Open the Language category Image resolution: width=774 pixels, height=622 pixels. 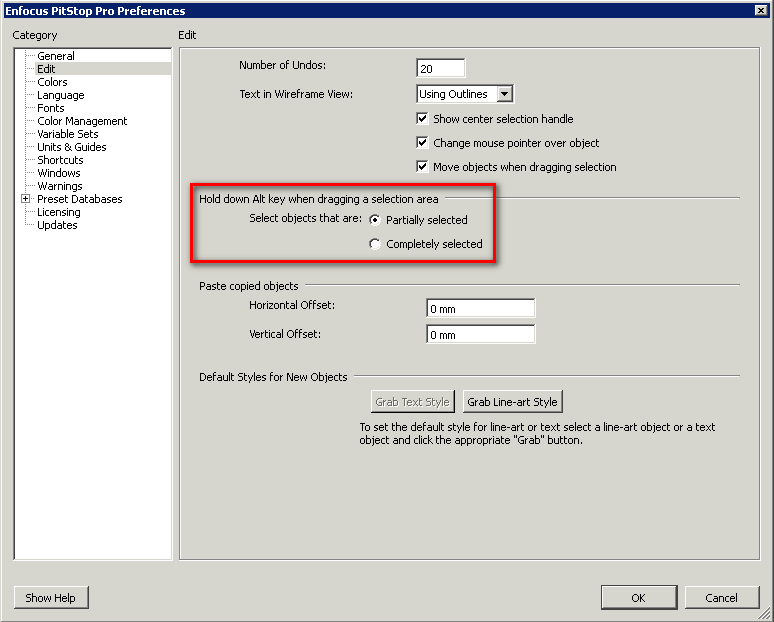coord(61,95)
